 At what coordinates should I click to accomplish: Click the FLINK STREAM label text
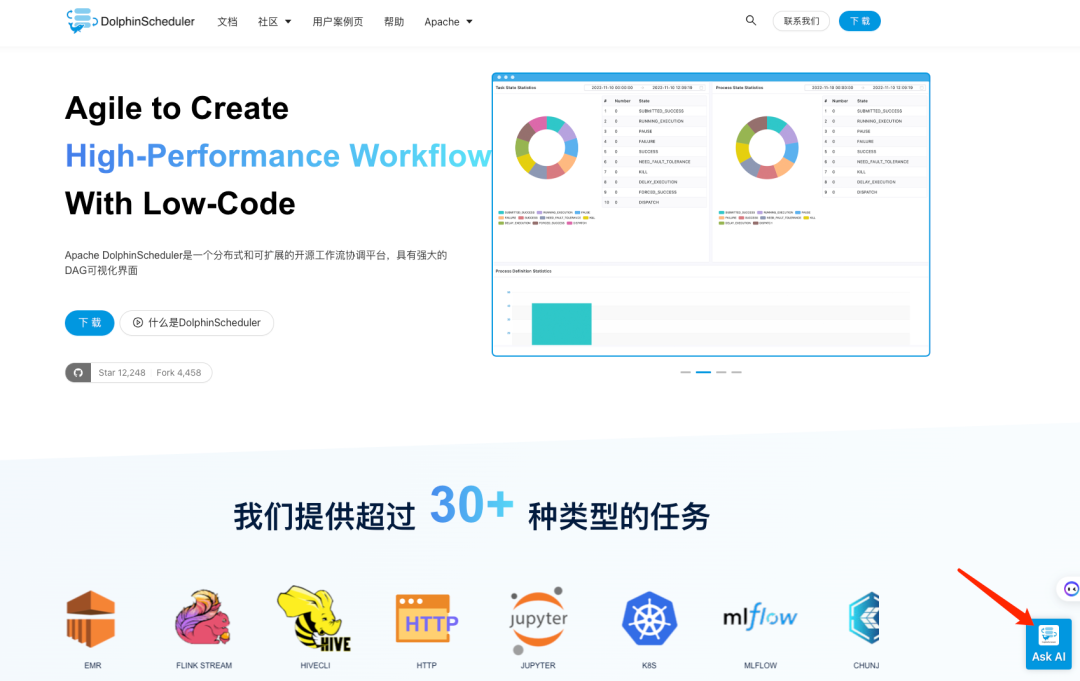pyautogui.click(x=204, y=665)
